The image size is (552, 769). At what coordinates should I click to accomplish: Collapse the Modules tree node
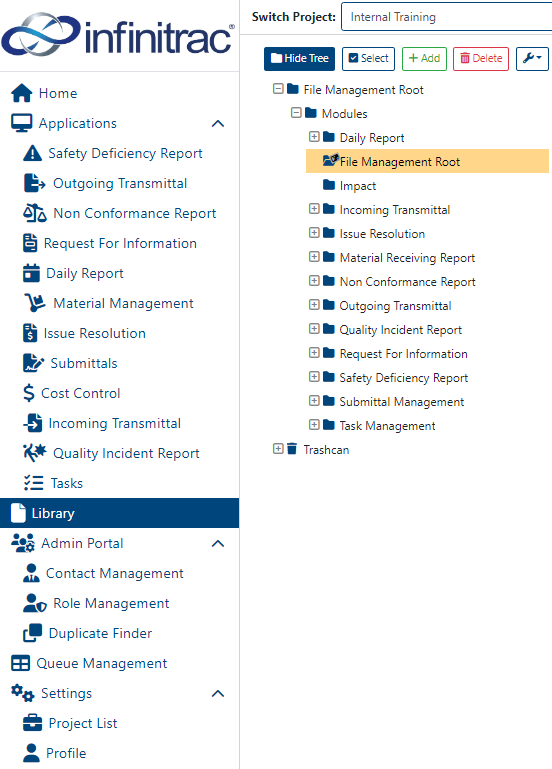(296, 113)
